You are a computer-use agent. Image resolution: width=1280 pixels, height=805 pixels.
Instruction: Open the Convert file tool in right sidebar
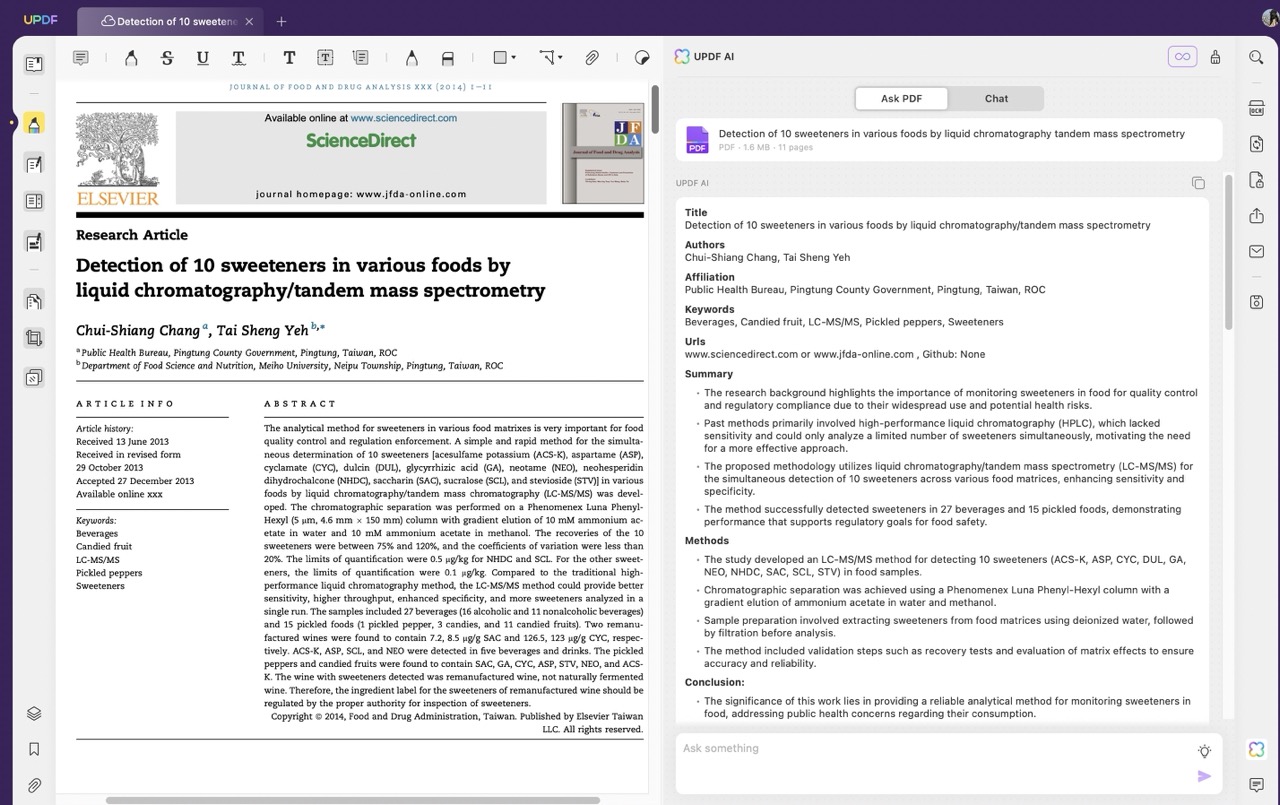1257,144
